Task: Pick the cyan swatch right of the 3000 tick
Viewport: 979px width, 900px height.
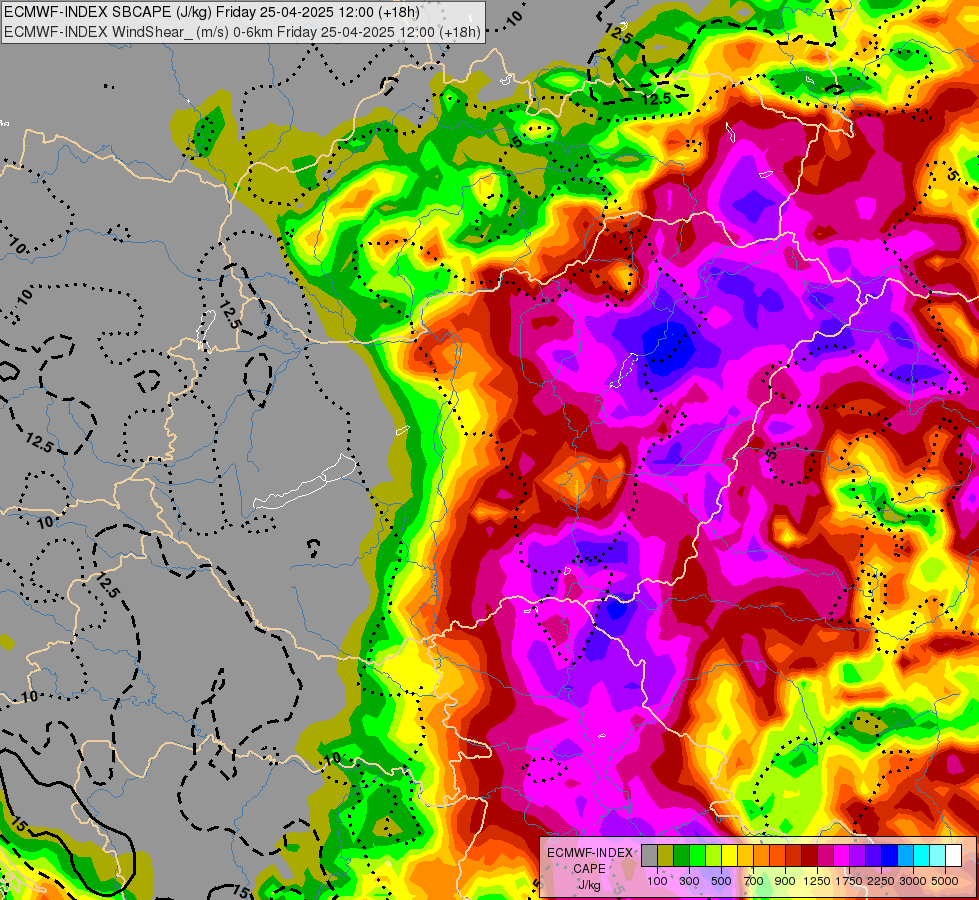Action: (922, 855)
